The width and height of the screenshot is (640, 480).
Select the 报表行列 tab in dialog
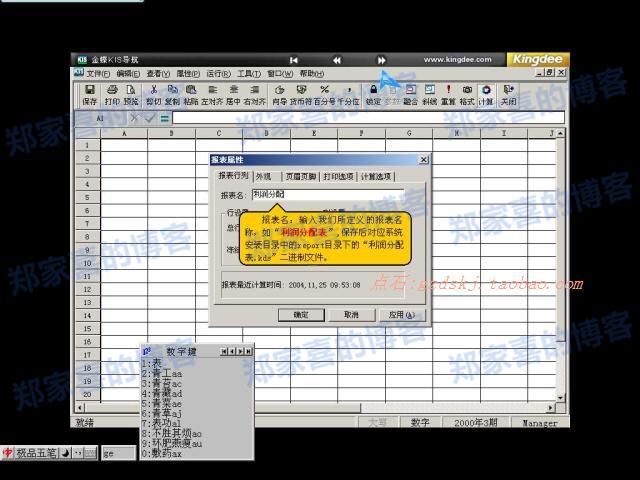click(233, 176)
